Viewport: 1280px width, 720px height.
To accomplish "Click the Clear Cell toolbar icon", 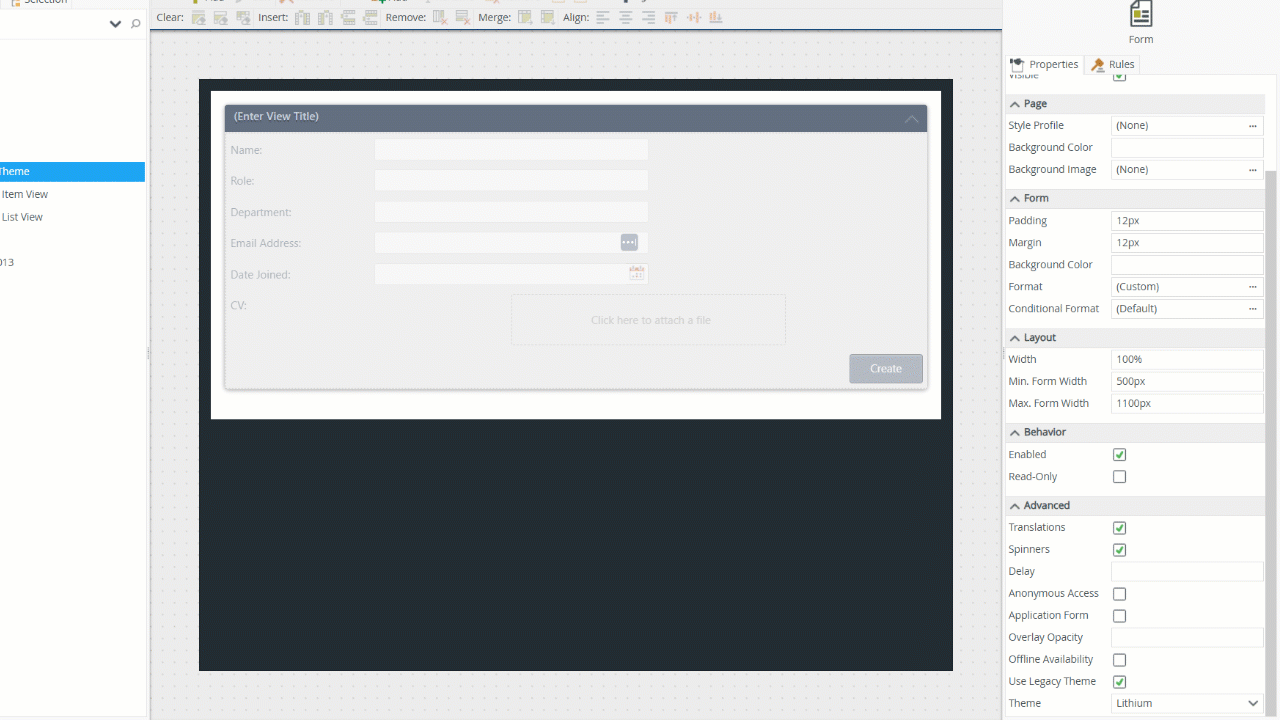I will click(199, 17).
